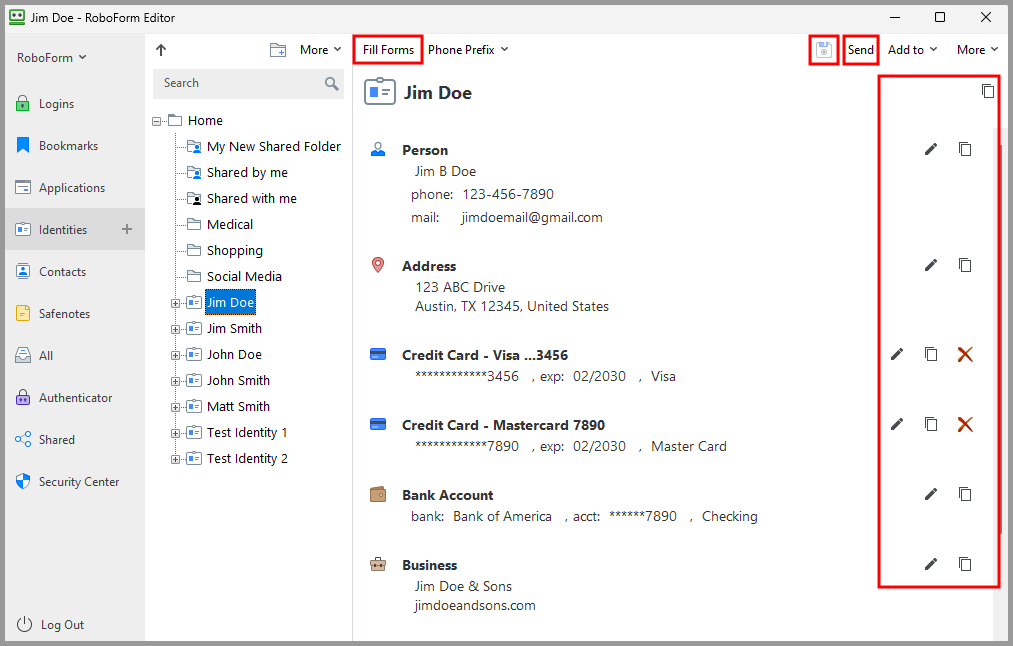The height and width of the screenshot is (646, 1013).
Task: Select Matt Smith identity
Action: coord(228,406)
